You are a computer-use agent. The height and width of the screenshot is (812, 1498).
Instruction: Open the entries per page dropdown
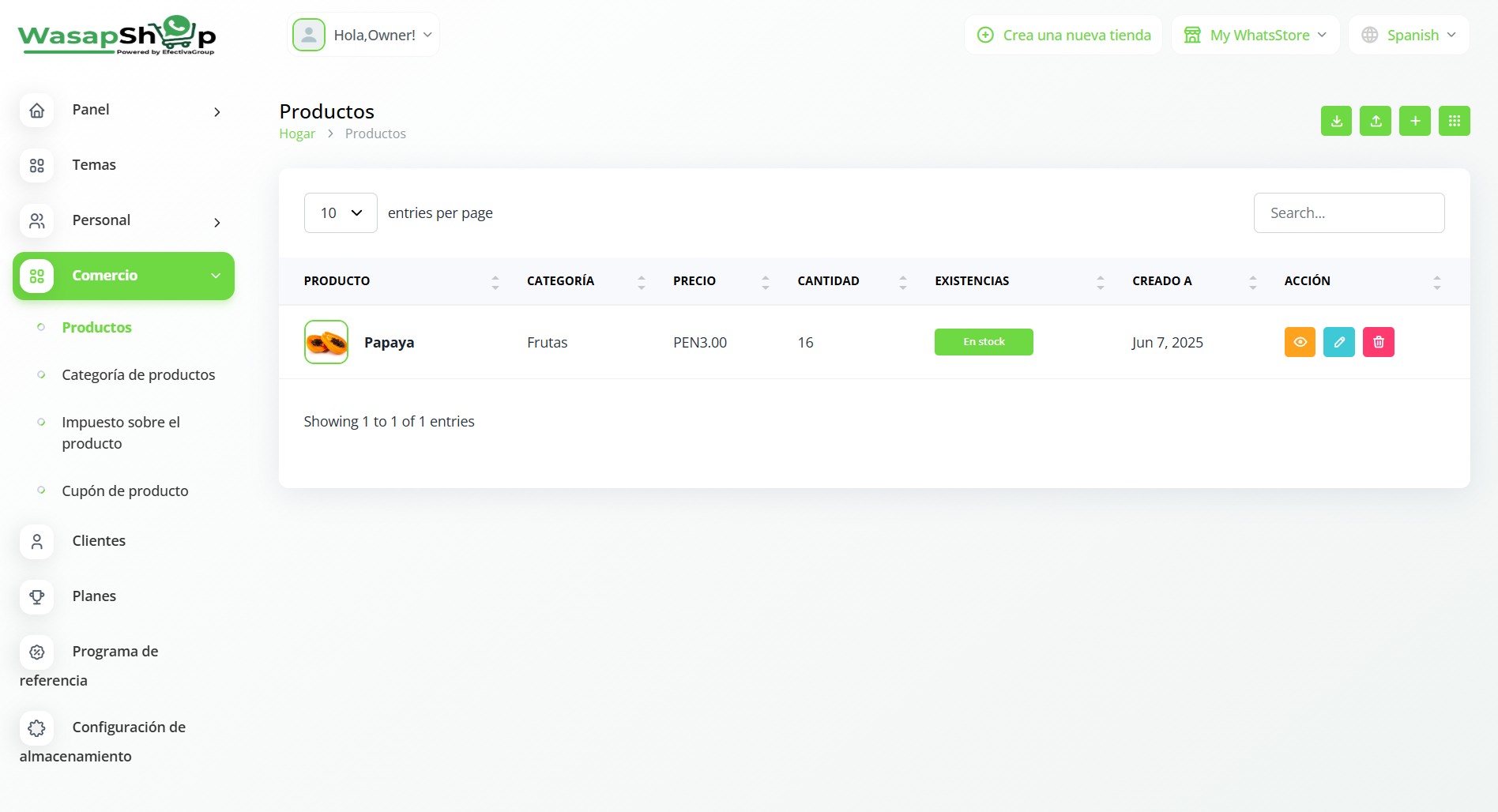click(x=341, y=213)
